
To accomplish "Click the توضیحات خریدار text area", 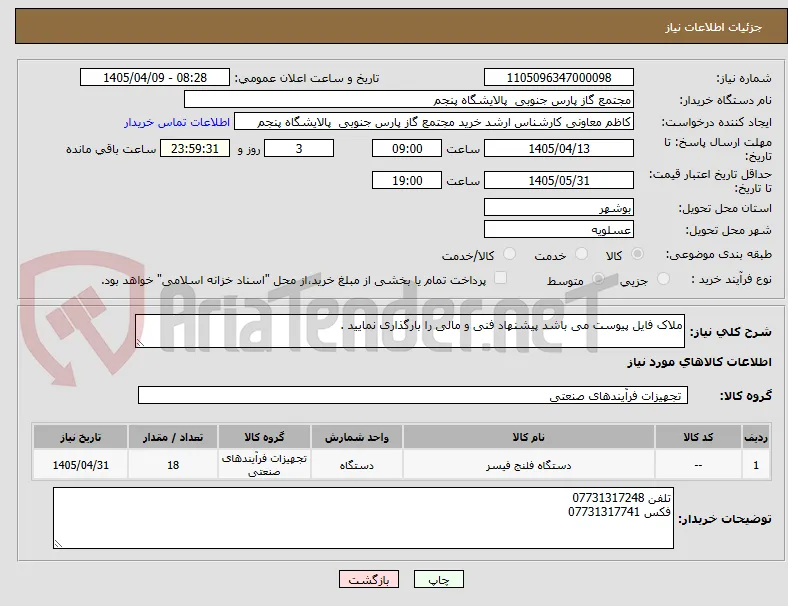I will [x=363, y=518].
